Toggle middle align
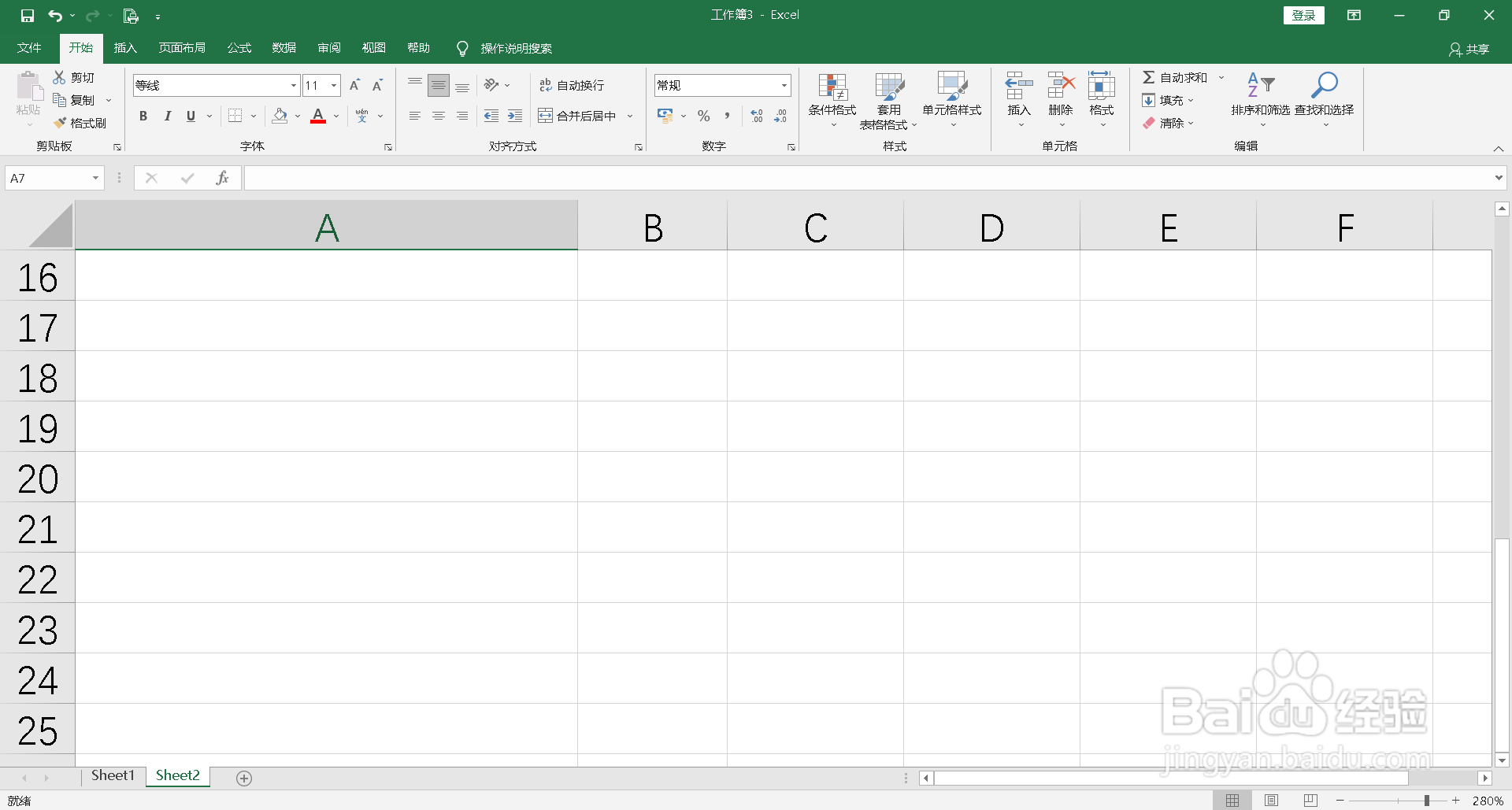 pos(439,85)
